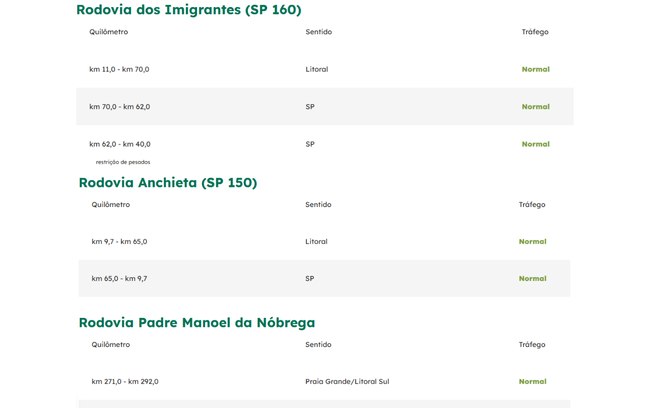Click Normal status for km 65,0 - km 9,7

[532, 278]
